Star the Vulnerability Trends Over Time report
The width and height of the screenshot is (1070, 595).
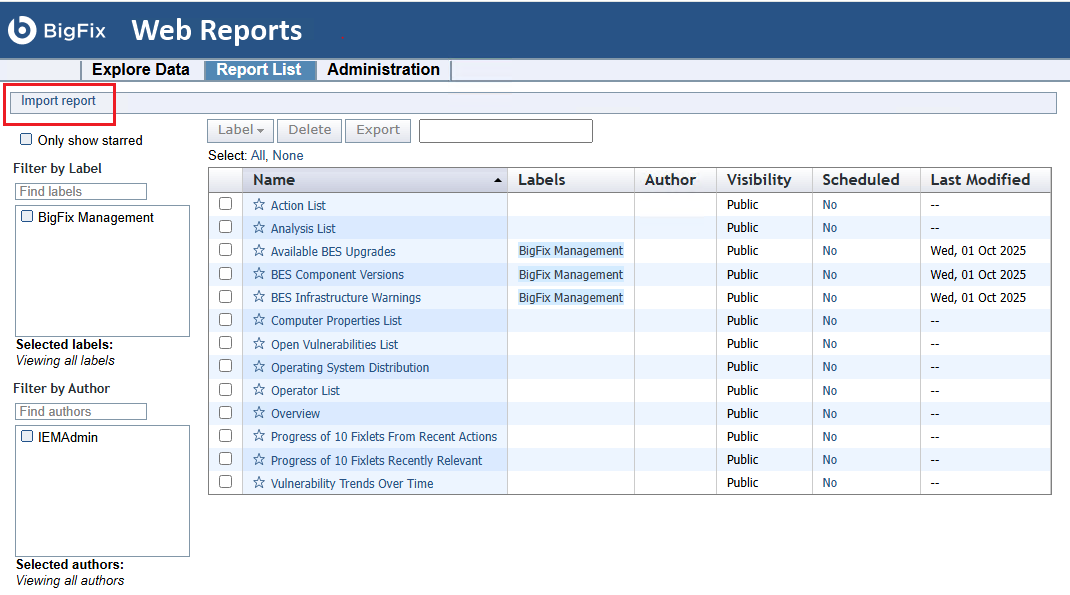tap(259, 483)
